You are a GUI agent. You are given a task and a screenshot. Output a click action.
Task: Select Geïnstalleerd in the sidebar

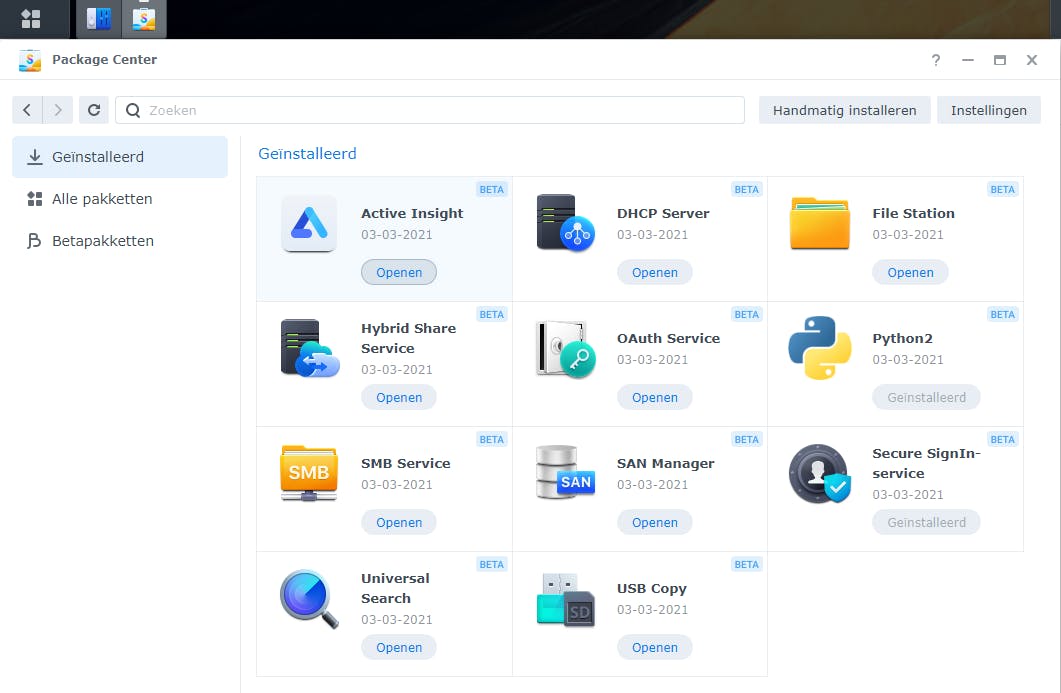point(120,157)
